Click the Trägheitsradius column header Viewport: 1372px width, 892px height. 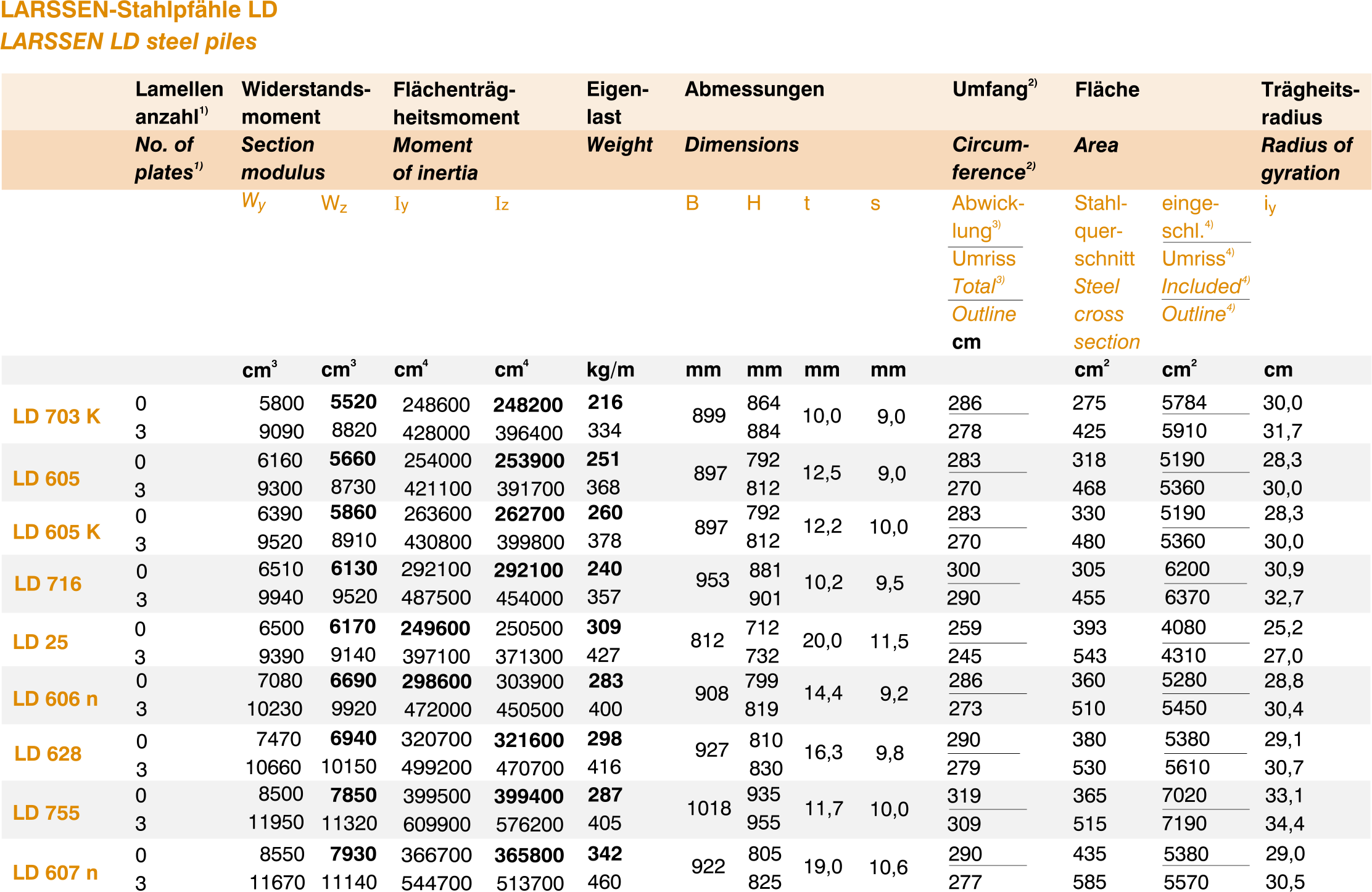tap(1309, 102)
